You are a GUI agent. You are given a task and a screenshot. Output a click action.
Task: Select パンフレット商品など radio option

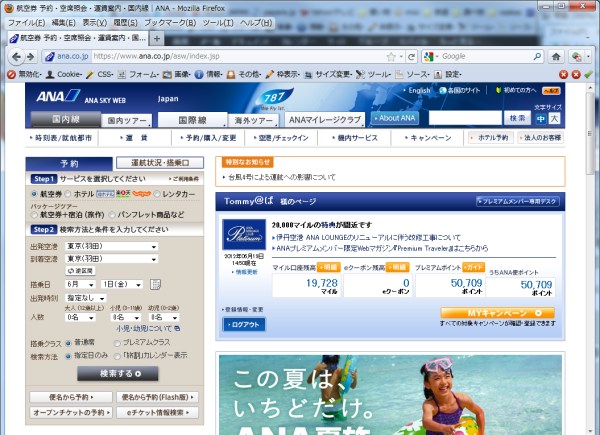[112, 215]
